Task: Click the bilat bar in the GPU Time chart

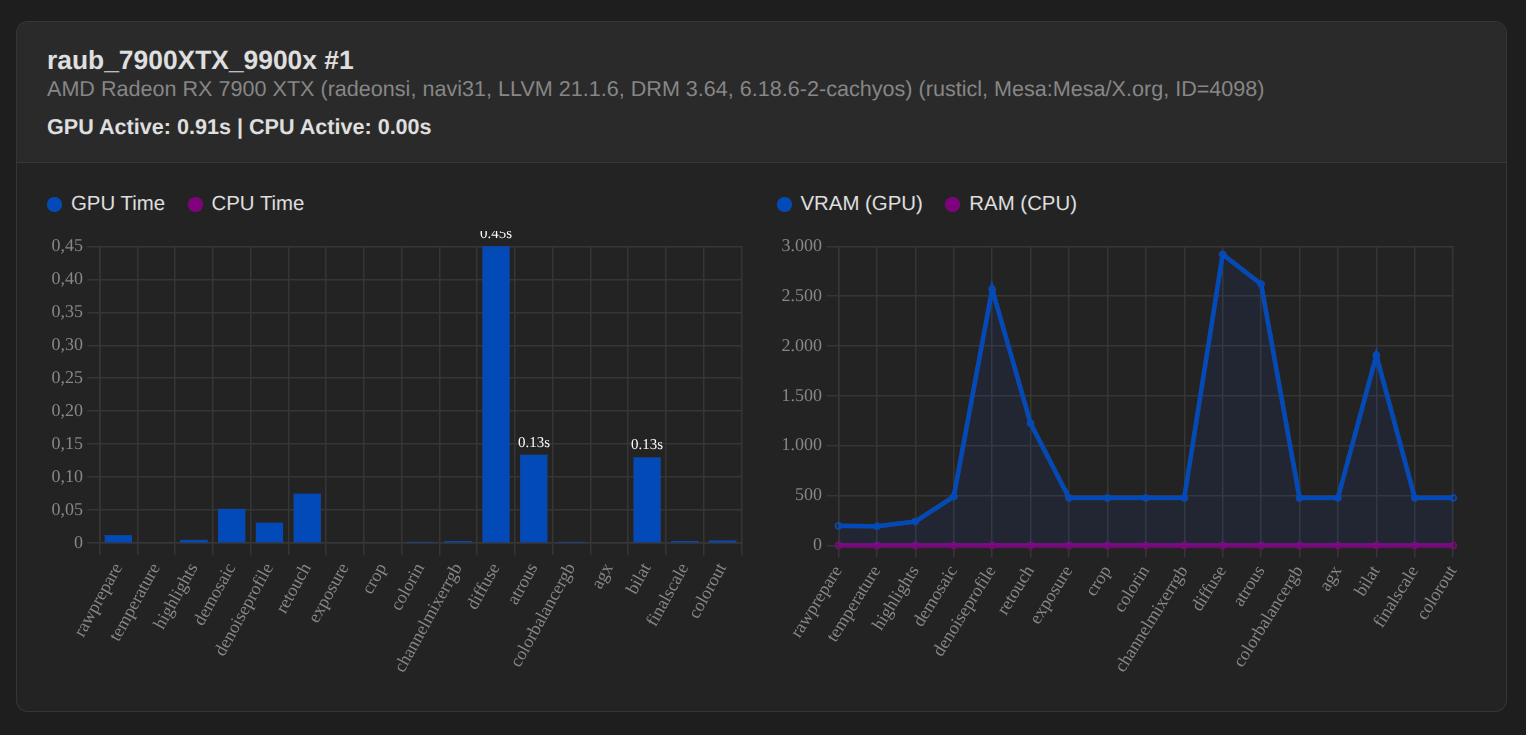Action: (x=647, y=500)
